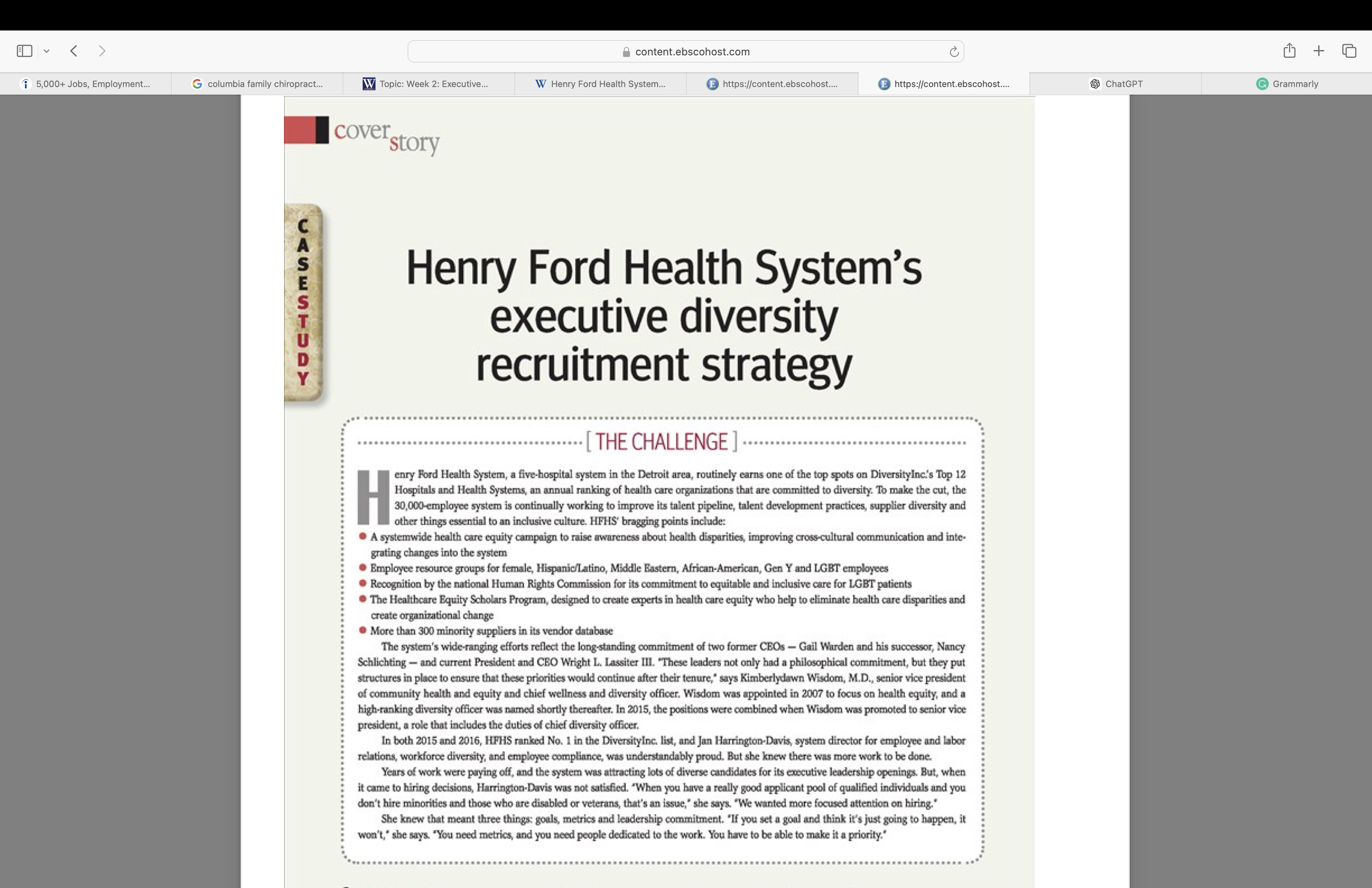
Task: Click the Grammarly icon on its tab
Action: (1262, 83)
